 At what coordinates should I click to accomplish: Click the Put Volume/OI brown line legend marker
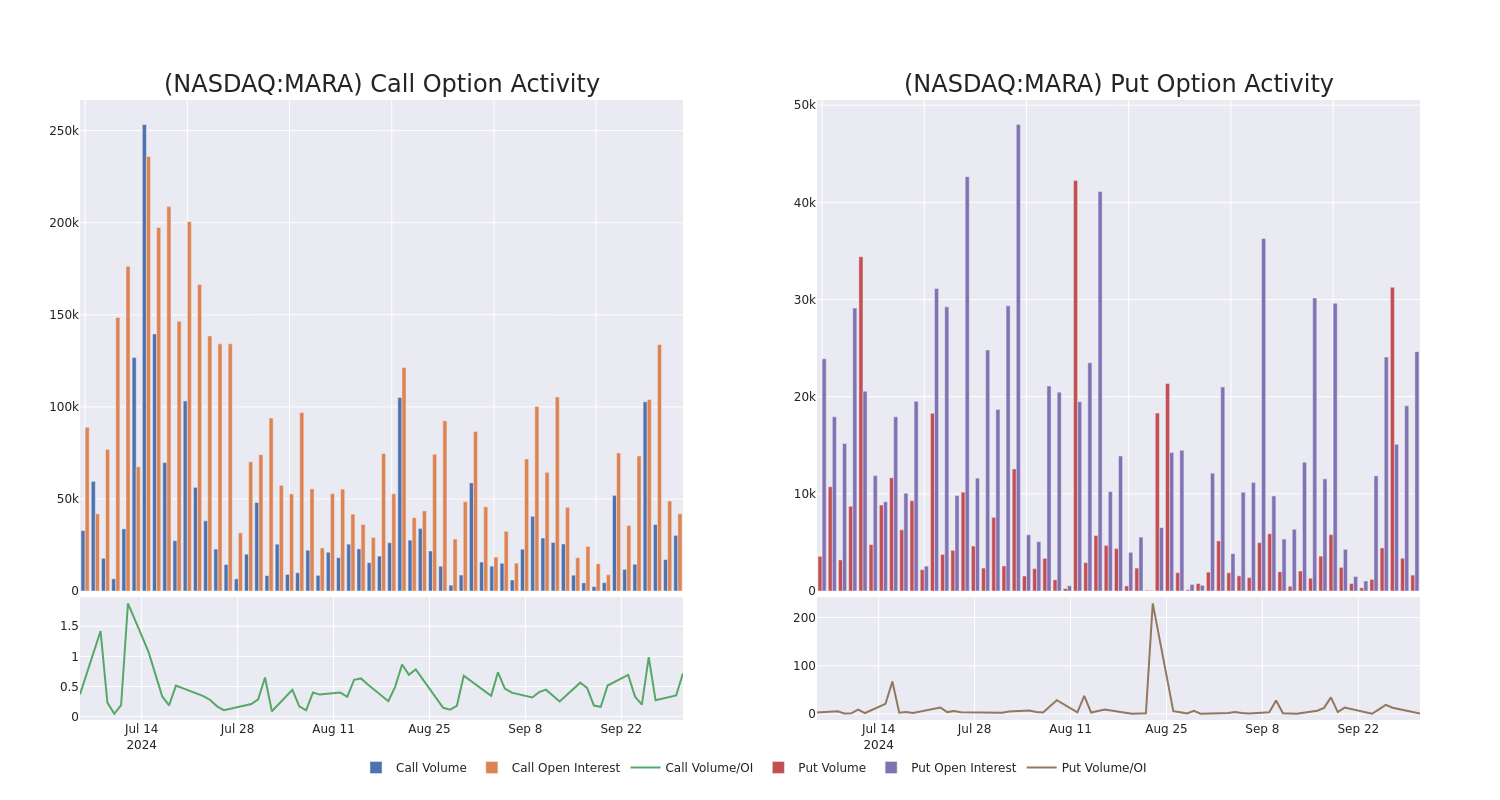pos(1042,768)
